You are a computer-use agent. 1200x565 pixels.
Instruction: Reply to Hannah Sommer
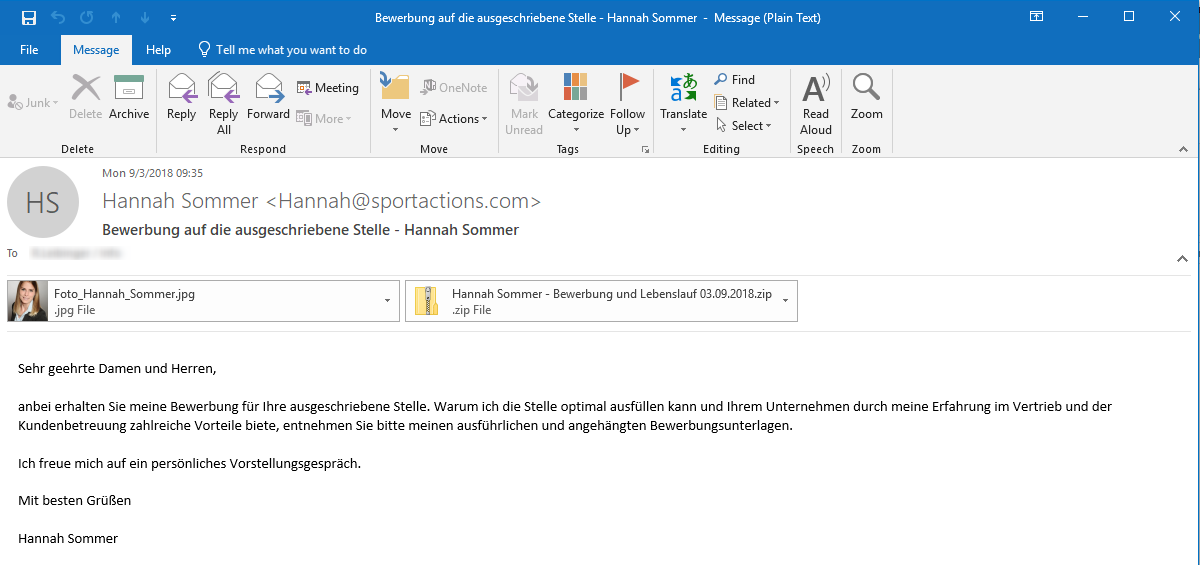(181, 97)
